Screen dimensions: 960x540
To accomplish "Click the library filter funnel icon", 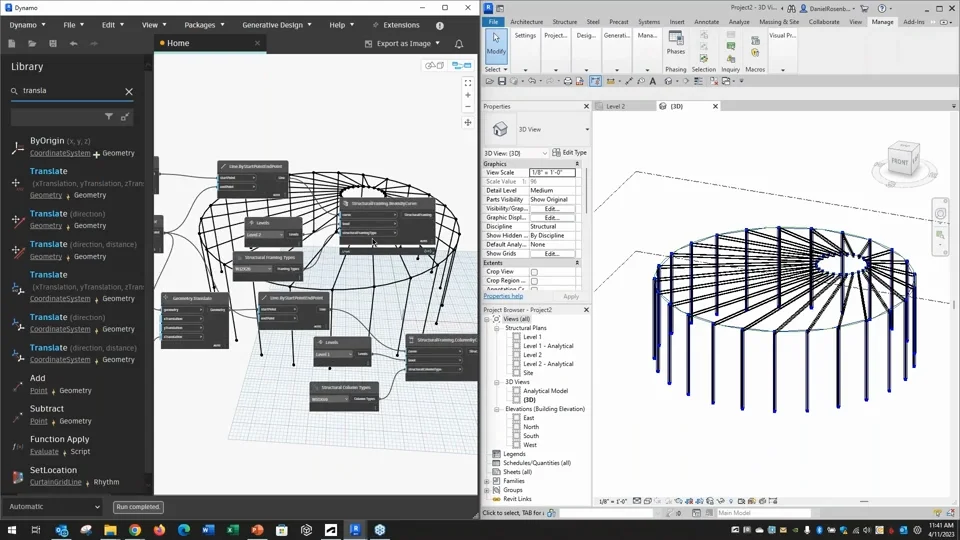I will 109,117.
